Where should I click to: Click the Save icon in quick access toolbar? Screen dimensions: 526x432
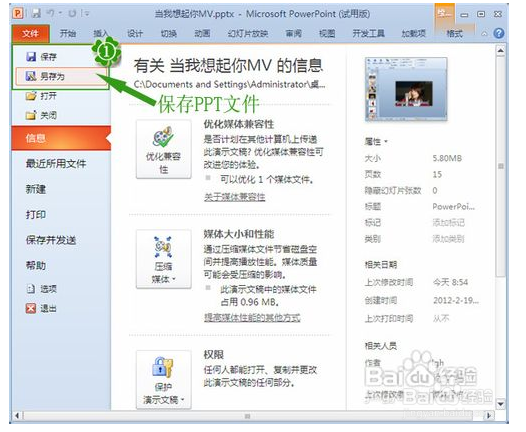click(36, 13)
